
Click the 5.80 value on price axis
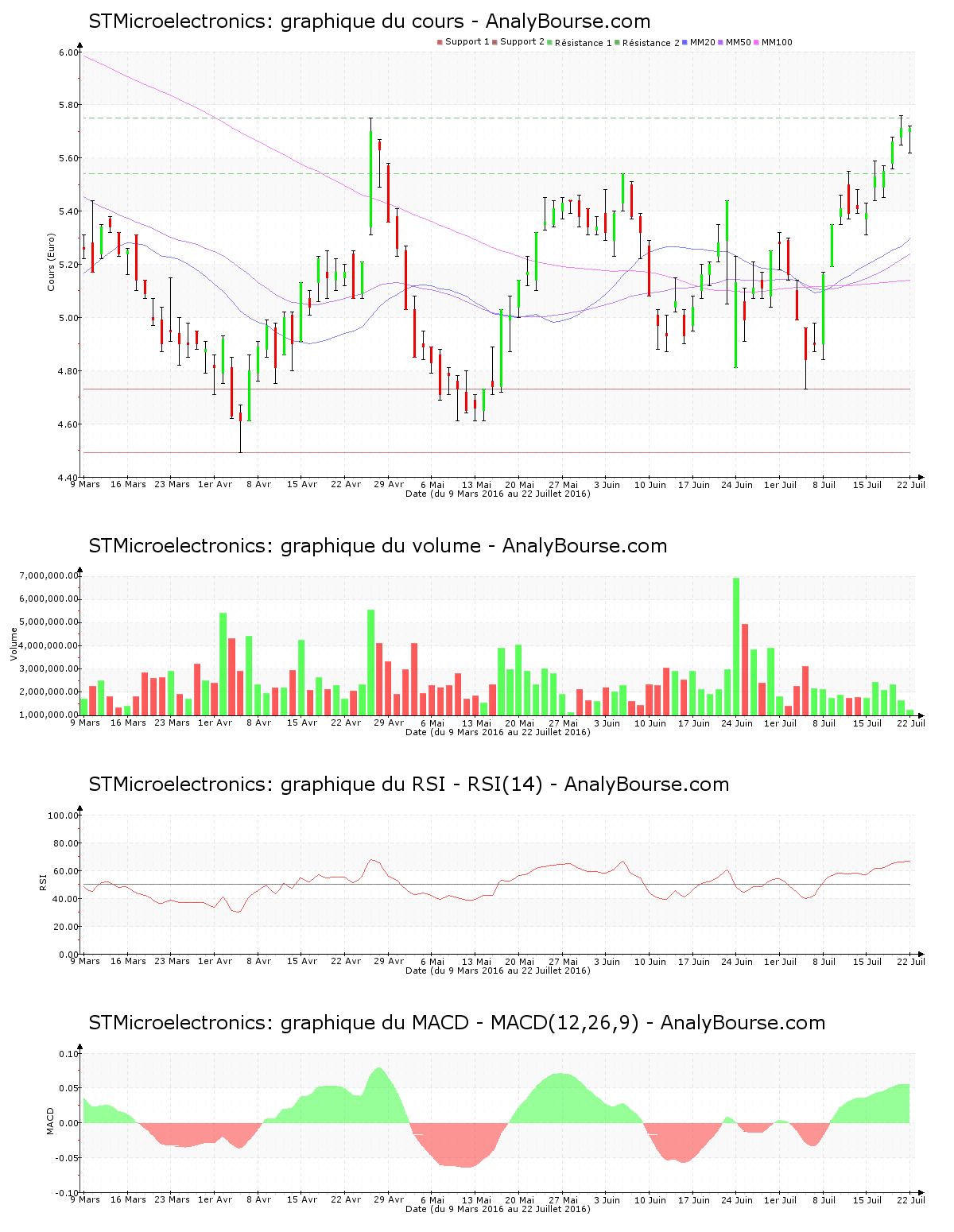coord(68,105)
